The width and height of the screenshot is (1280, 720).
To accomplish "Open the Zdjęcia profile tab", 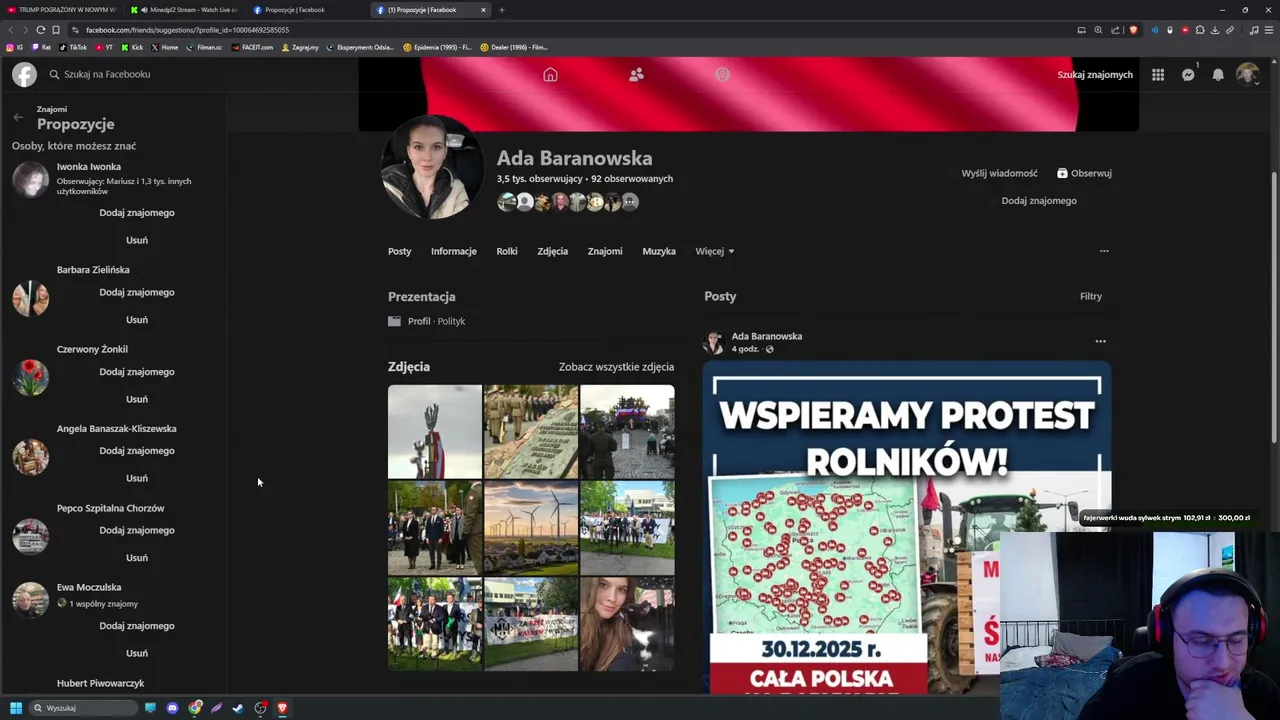I will pos(552,251).
